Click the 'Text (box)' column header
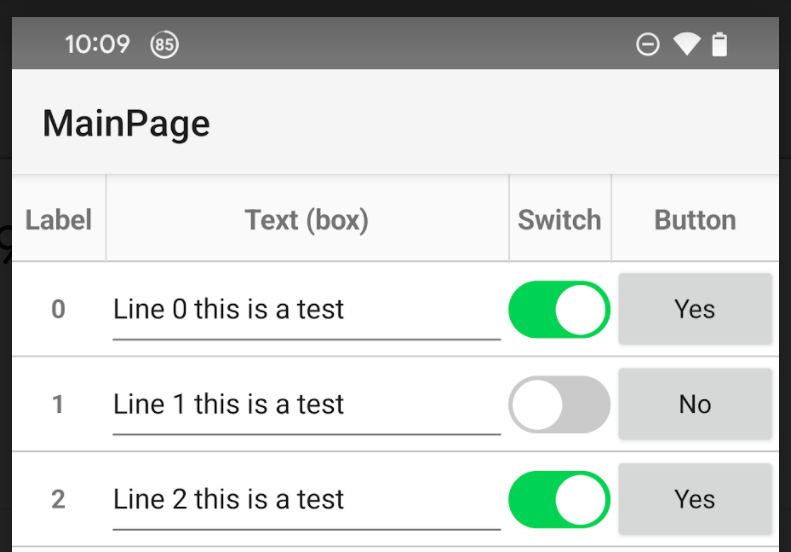 click(x=307, y=220)
